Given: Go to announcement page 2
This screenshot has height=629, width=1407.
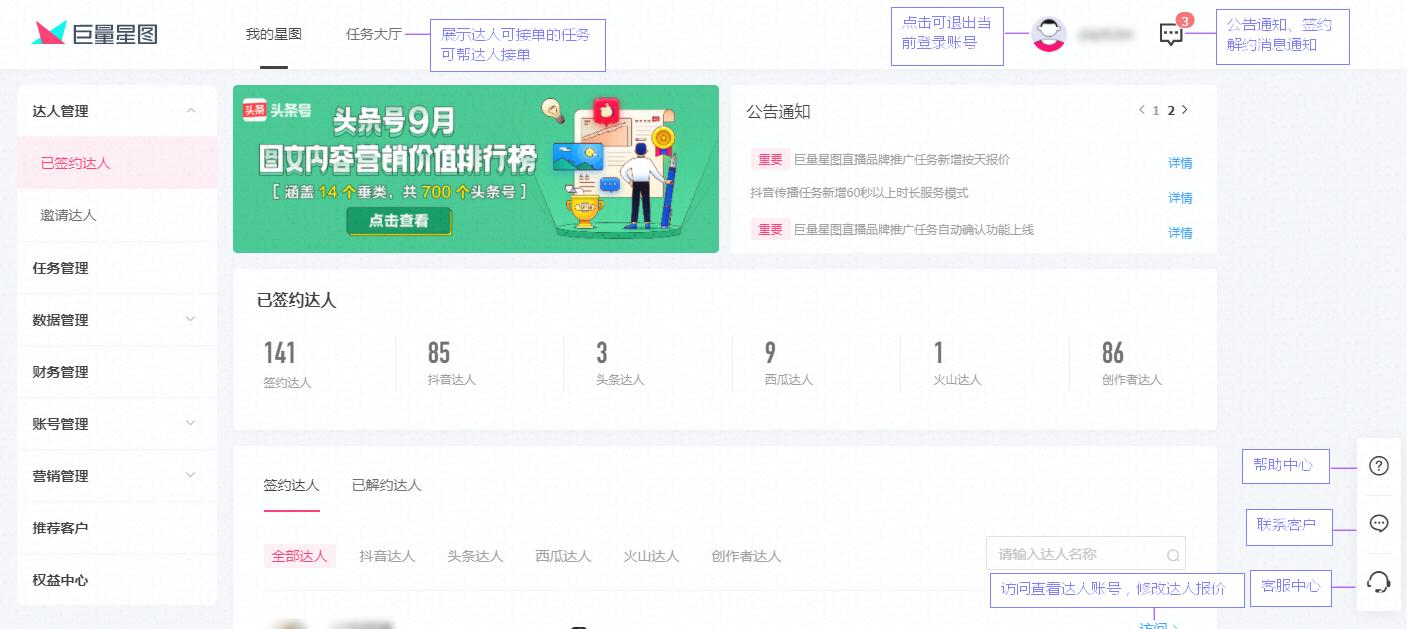Looking at the screenshot, I should 1170,111.
